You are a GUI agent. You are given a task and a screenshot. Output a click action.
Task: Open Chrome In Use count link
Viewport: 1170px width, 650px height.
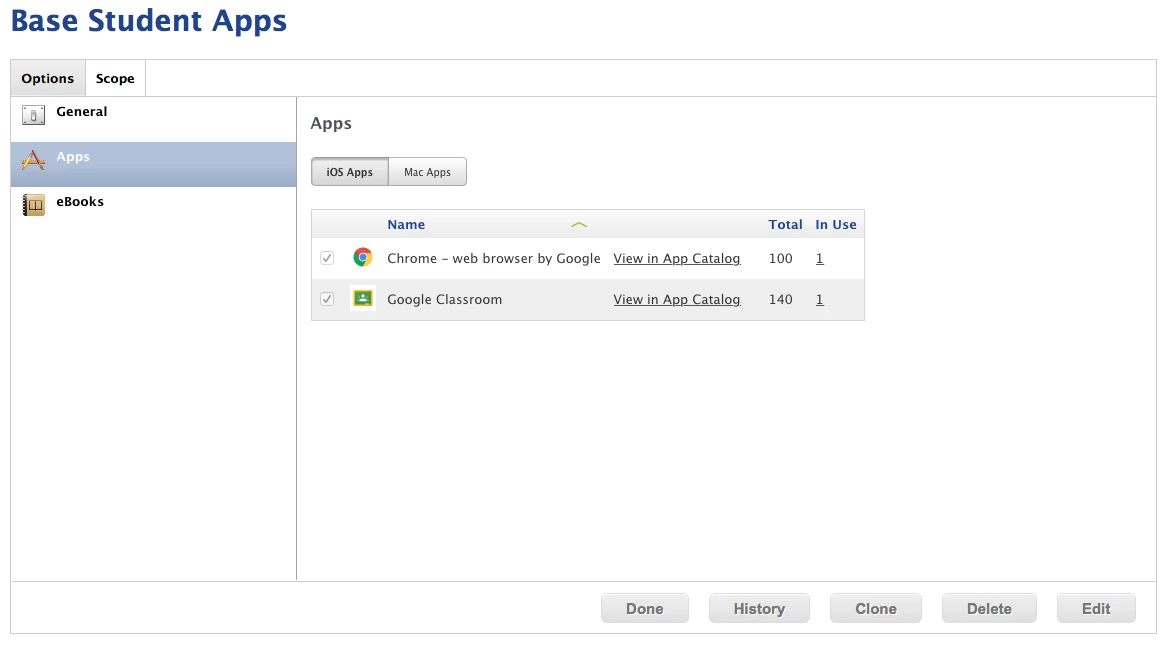[x=819, y=258]
